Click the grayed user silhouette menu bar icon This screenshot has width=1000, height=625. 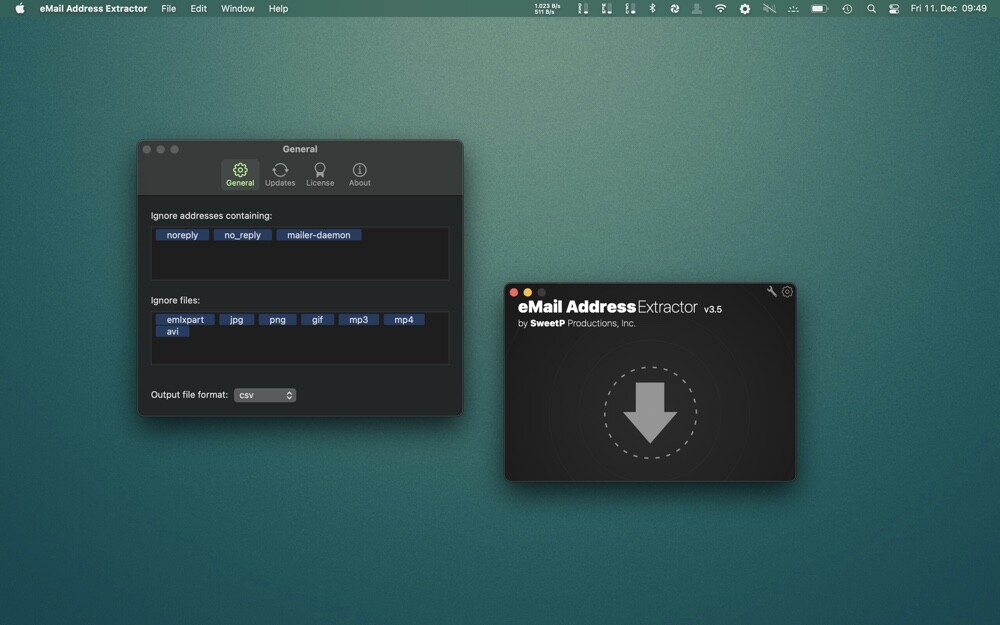[697, 8]
